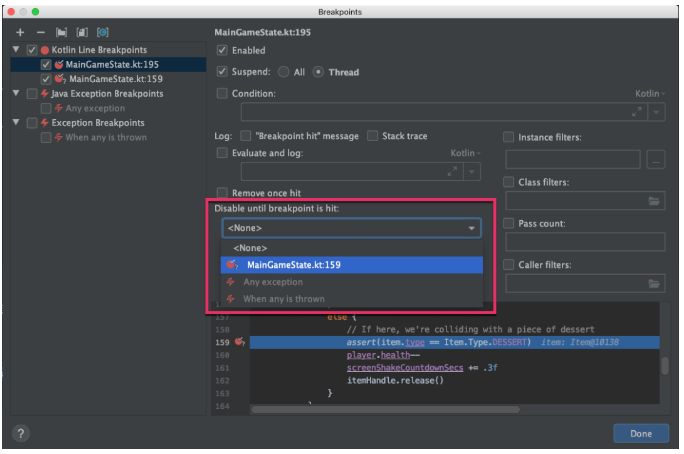
Task: Click into Instance filters text field
Action: pyautogui.click(x=573, y=160)
